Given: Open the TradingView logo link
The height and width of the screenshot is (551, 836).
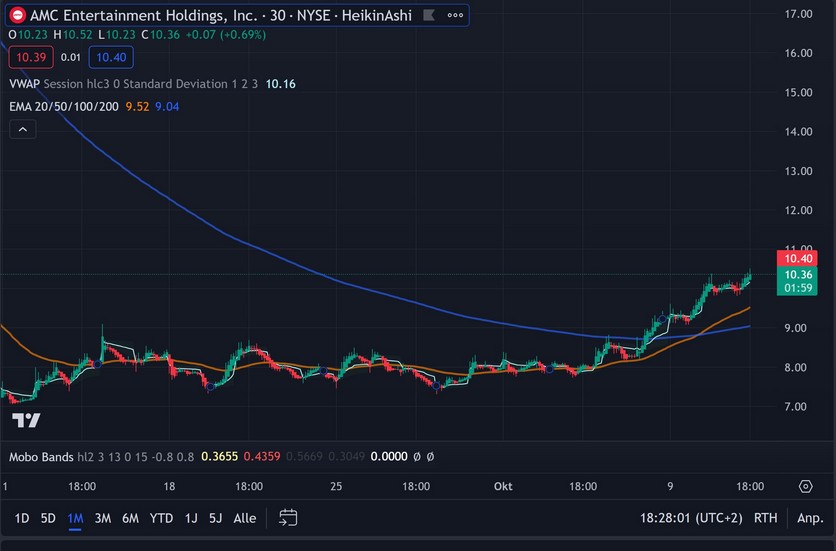Looking at the screenshot, I should [26, 421].
